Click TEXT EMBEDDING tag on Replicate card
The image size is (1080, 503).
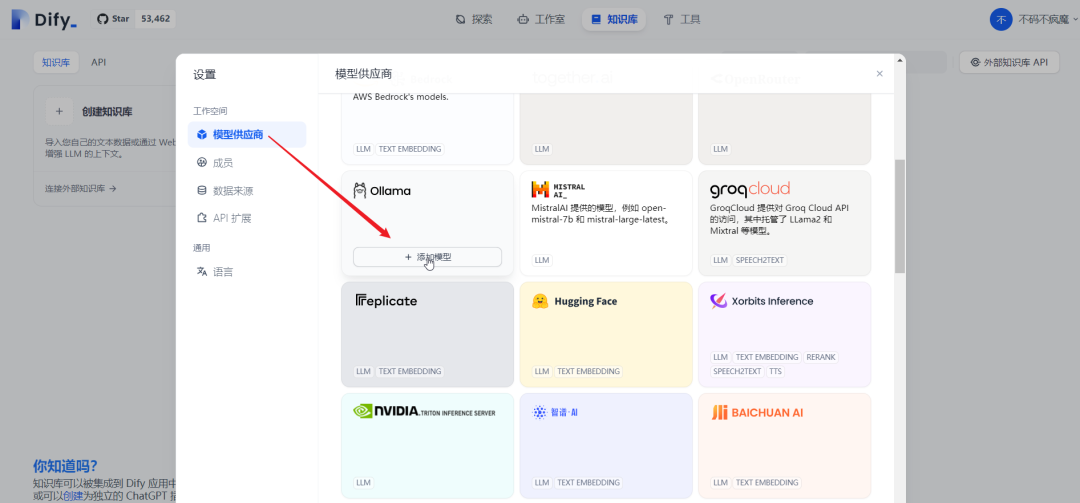(410, 371)
